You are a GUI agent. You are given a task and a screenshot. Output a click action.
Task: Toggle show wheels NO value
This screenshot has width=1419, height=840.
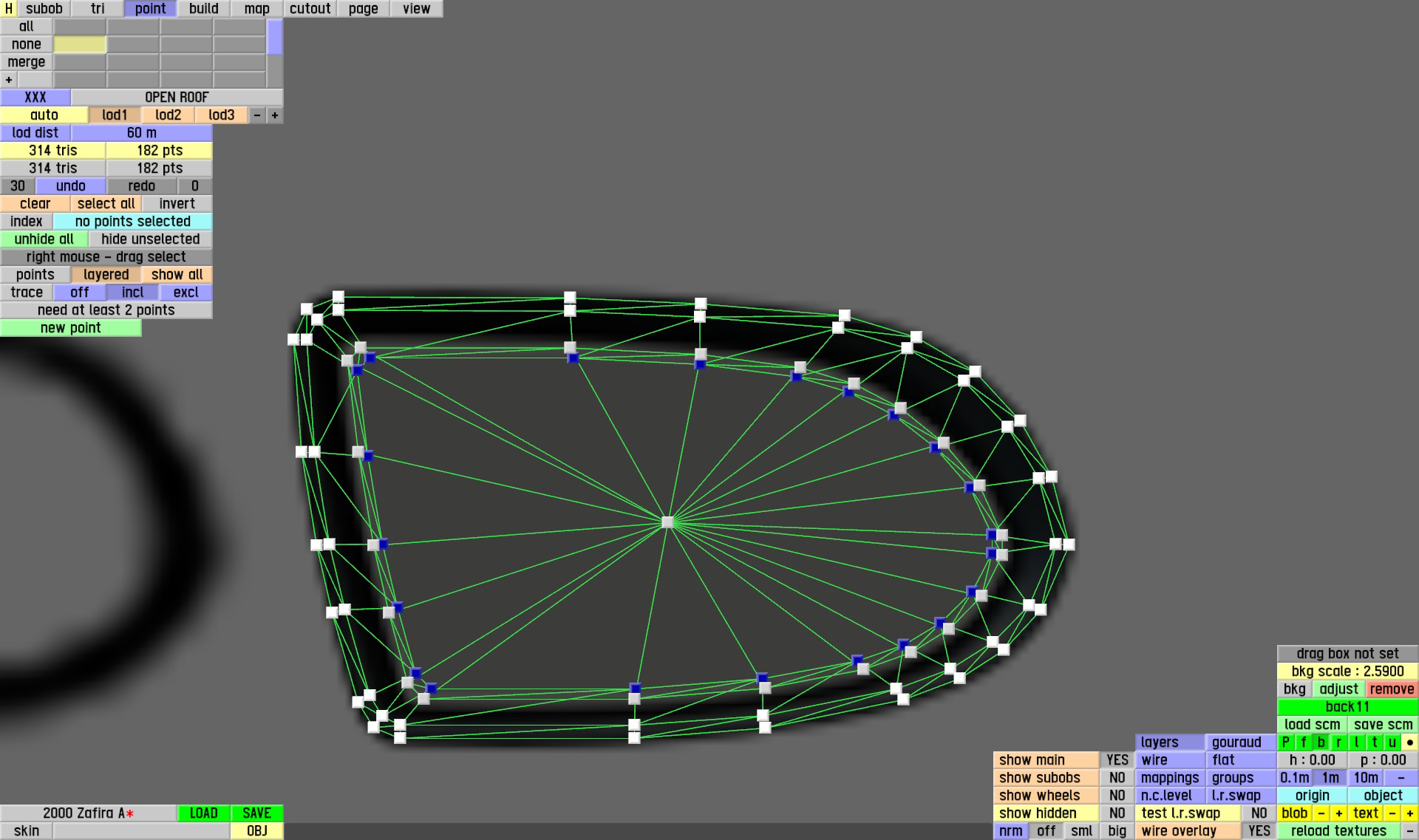coord(1117,796)
